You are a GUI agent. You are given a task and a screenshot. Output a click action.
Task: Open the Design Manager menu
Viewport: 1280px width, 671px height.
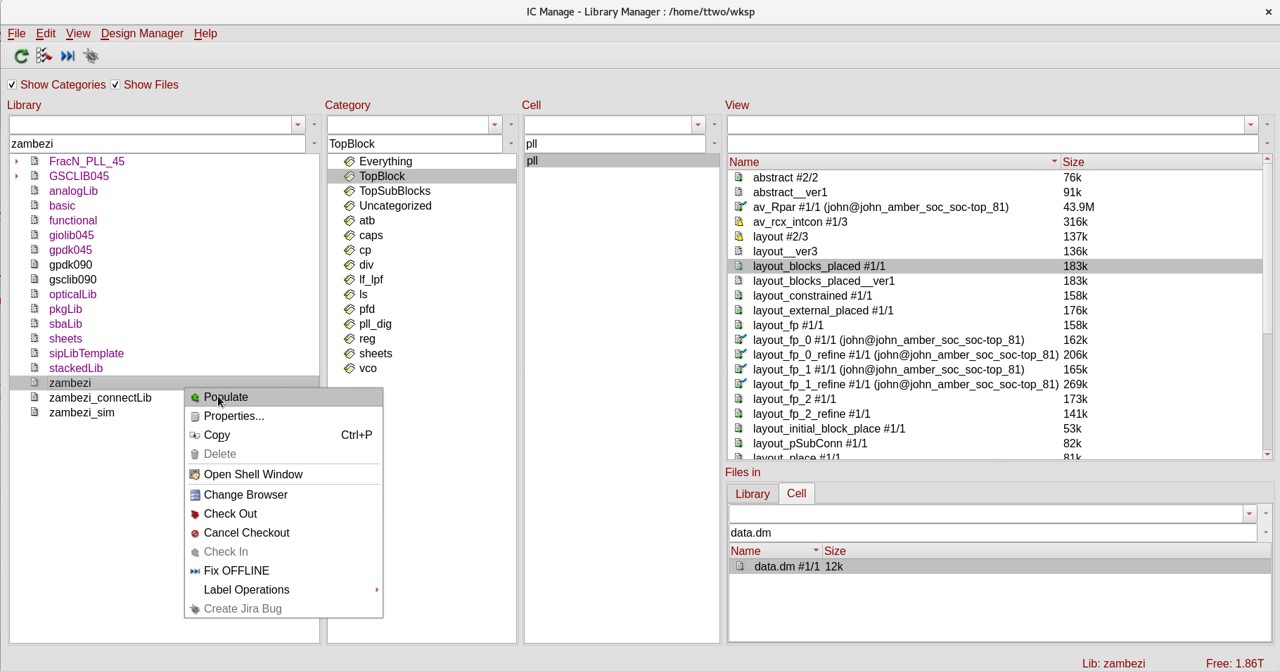142,33
